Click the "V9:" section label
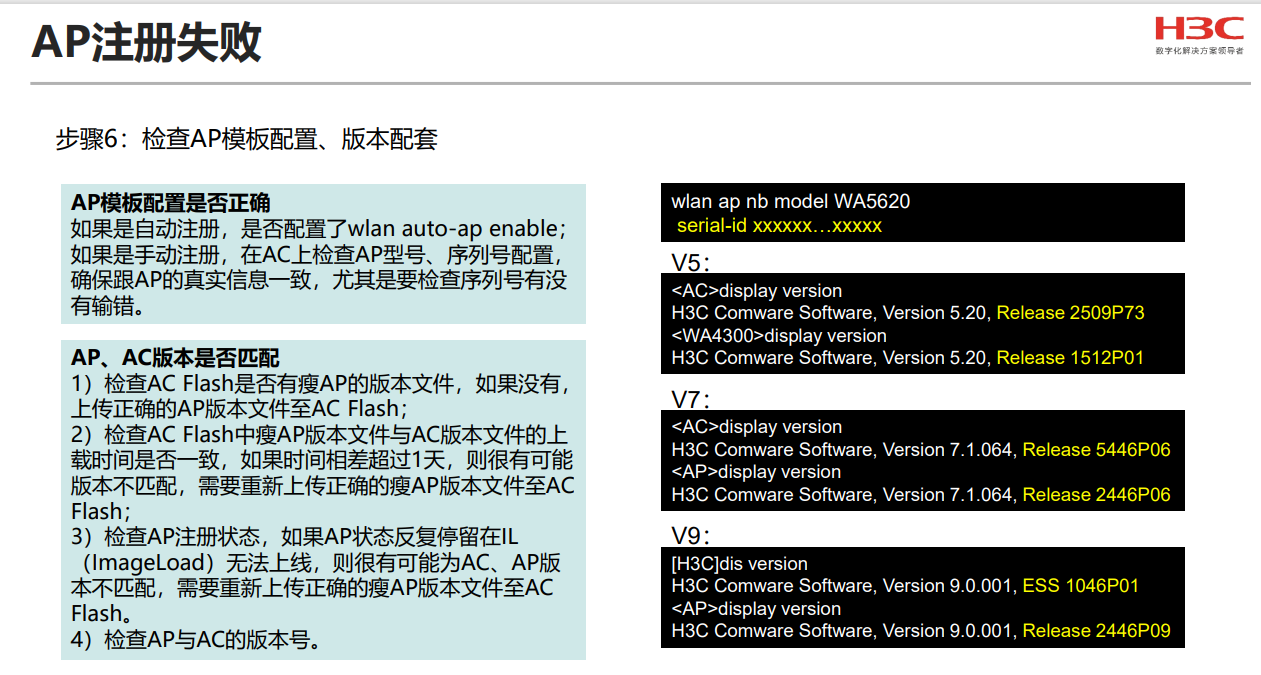Image resolution: width=1261 pixels, height=675 pixels. (x=691, y=536)
